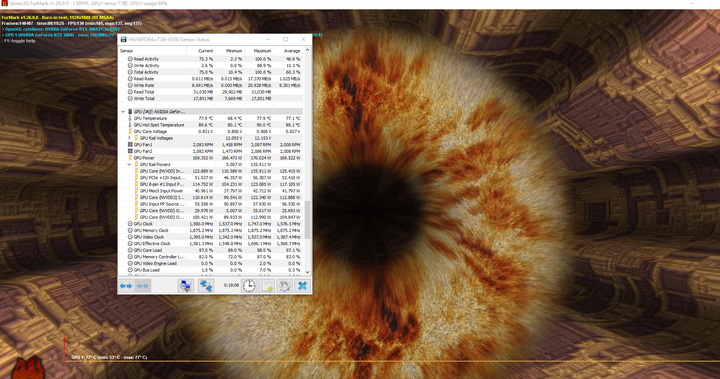Click the scrollbar up arrow in HWiNFO
This screenshot has width=720, height=379.
coord(308,51)
